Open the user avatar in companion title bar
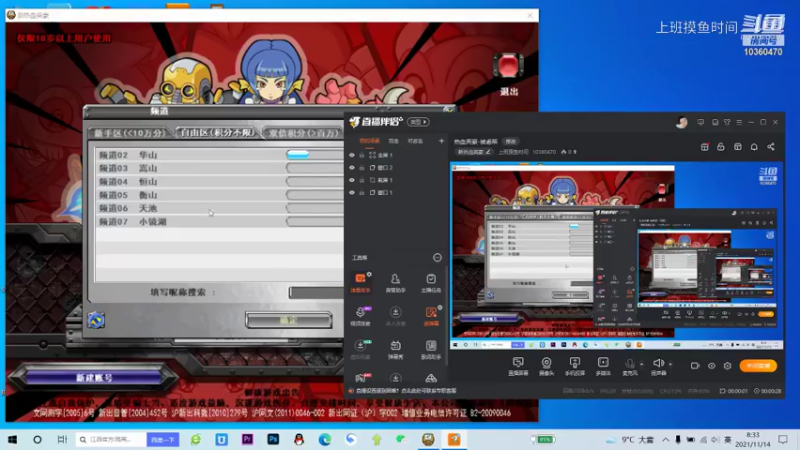Image resolution: width=800 pixels, height=450 pixels. tap(682, 122)
